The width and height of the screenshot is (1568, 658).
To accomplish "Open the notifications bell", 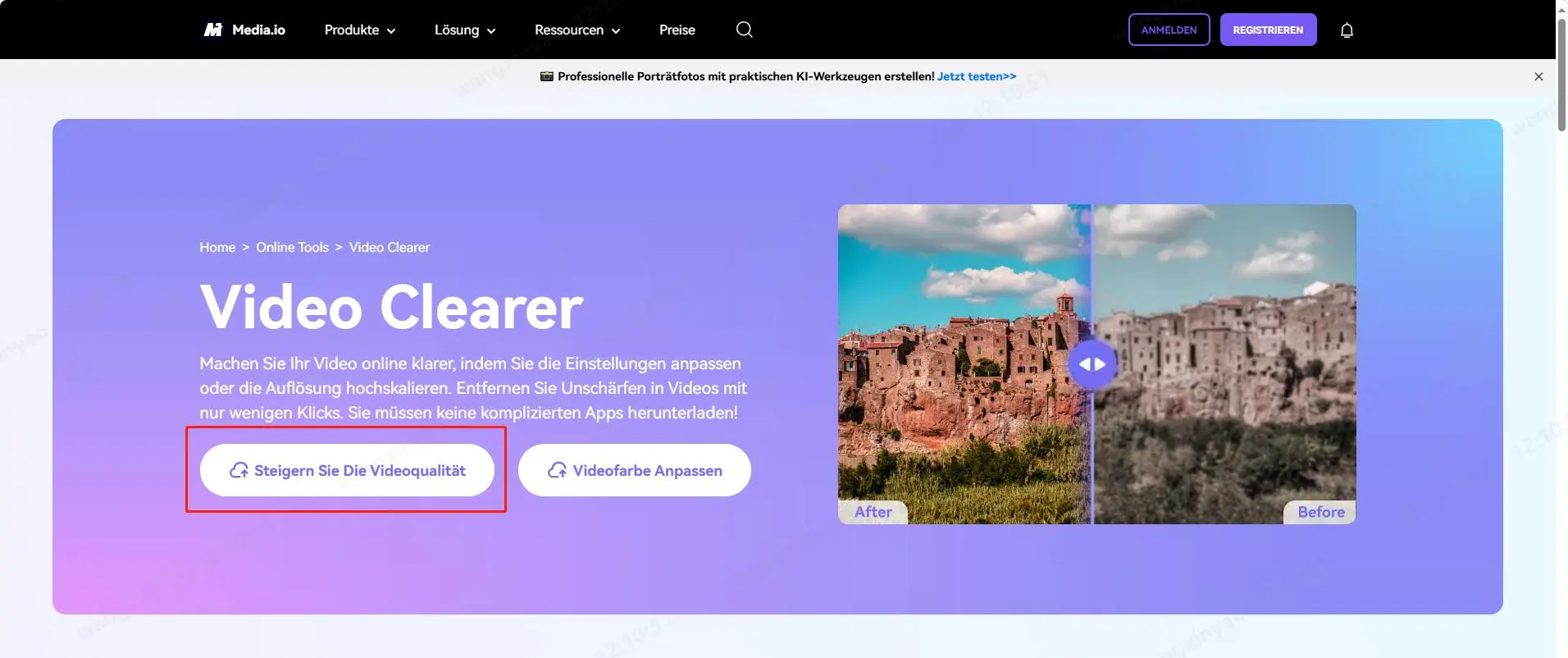I will coord(1347,30).
